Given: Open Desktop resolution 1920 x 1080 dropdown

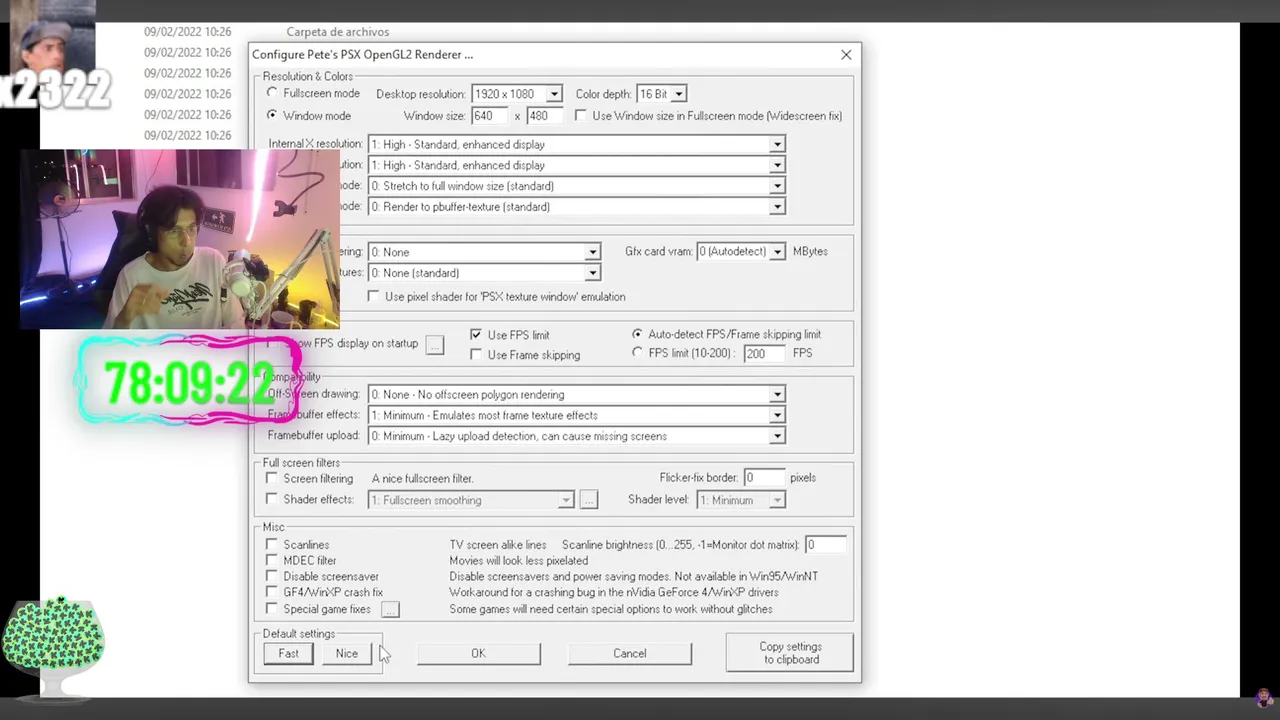Looking at the screenshot, I should click(x=517, y=94).
